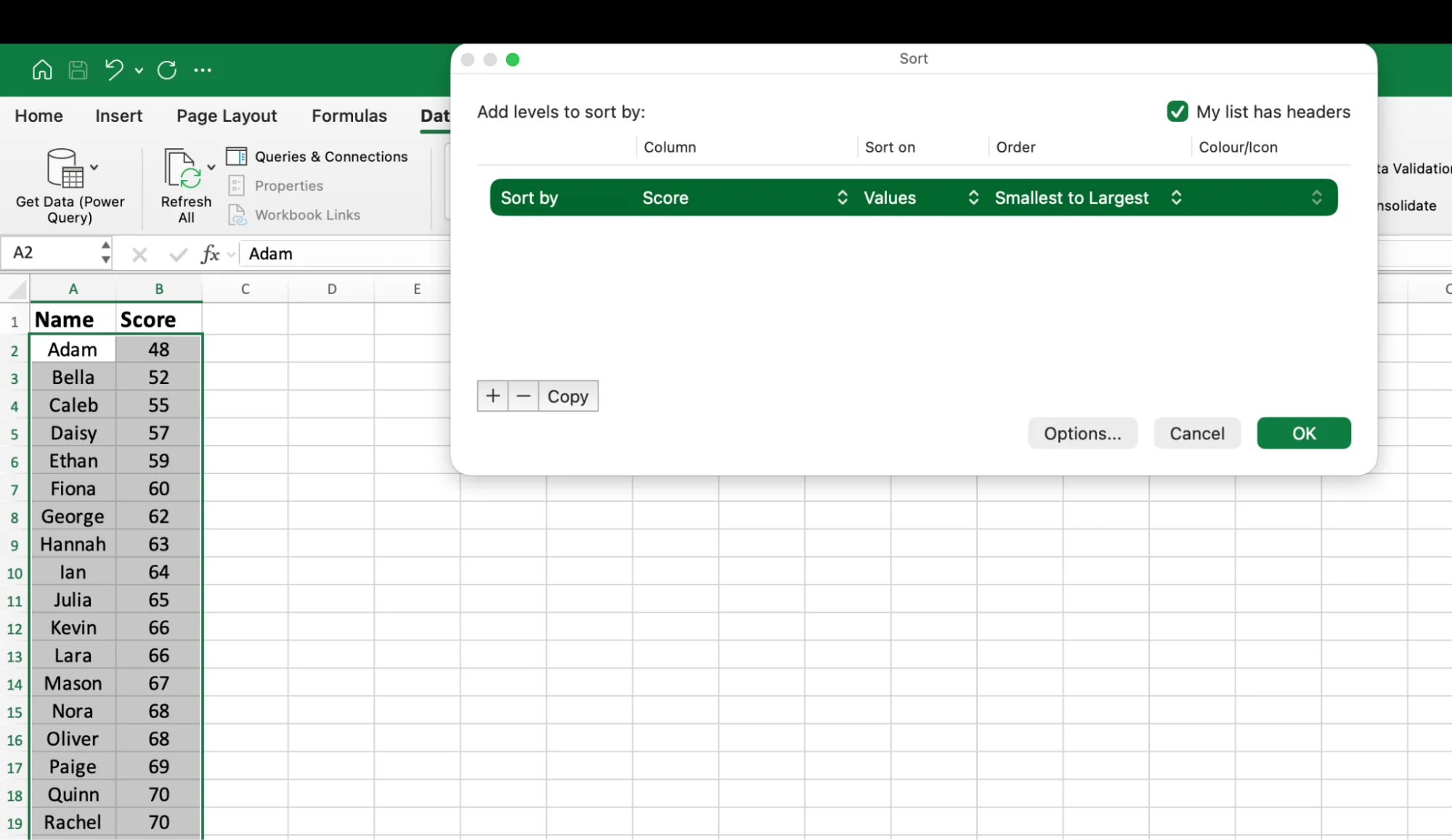Image resolution: width=1452 pixels, height=840 pixels.
Task: Open Workbook Links
Action: coord(294,215)
